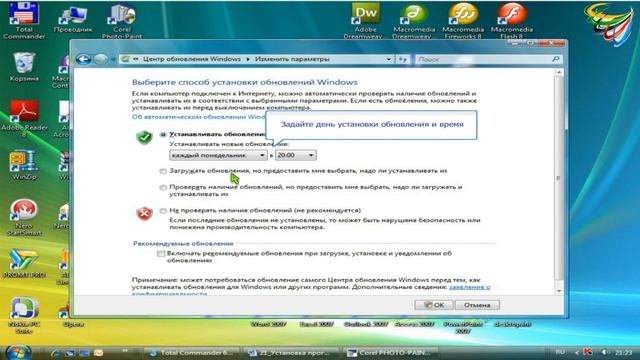Screen dimensions: 640x360
Task: Click the window scrollbar up arrow
Action: pos(559,73)
